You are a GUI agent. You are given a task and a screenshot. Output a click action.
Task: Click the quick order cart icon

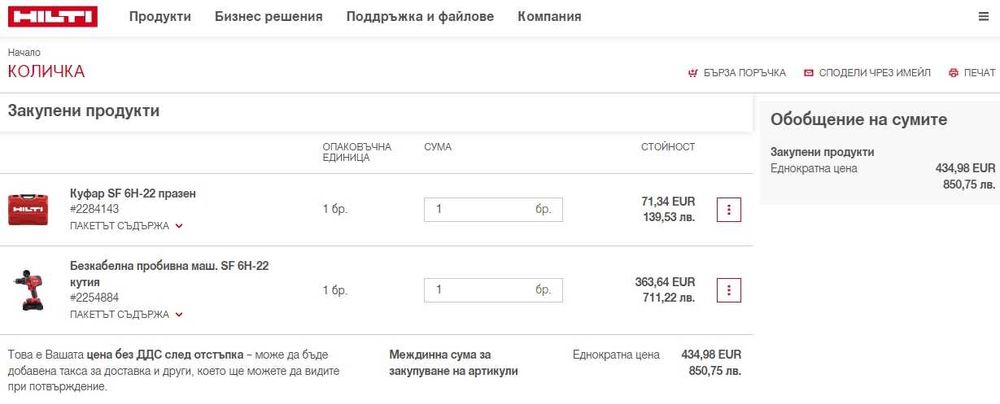click(x=692, y=73)
